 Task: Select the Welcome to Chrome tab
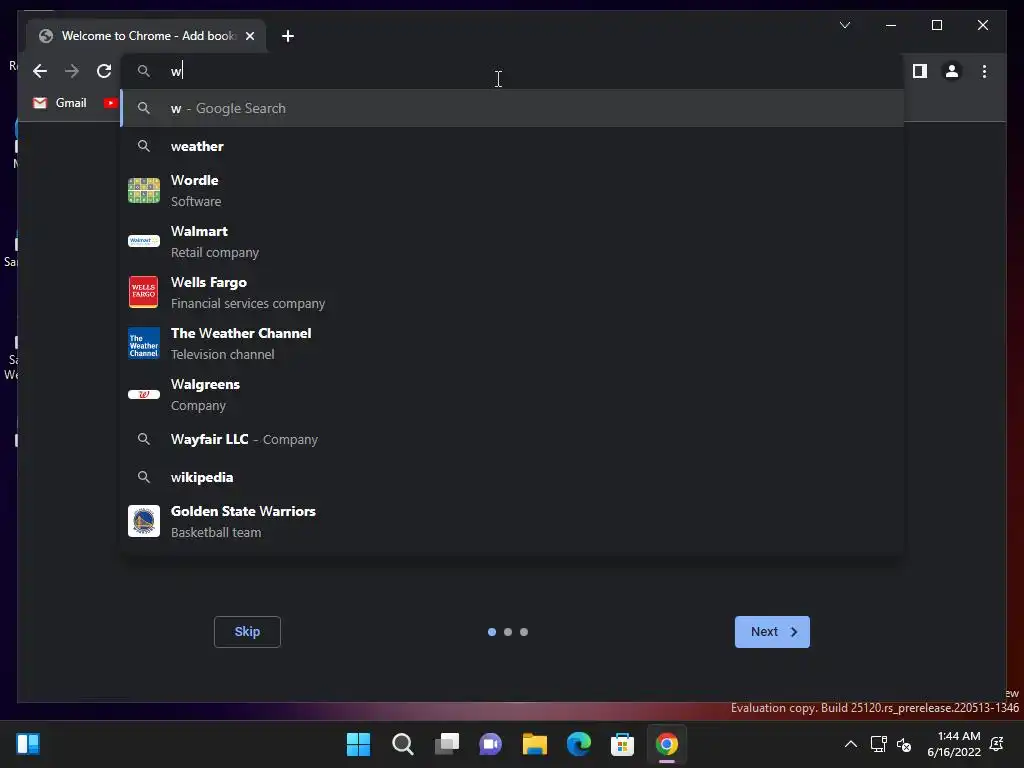(146, 36)
